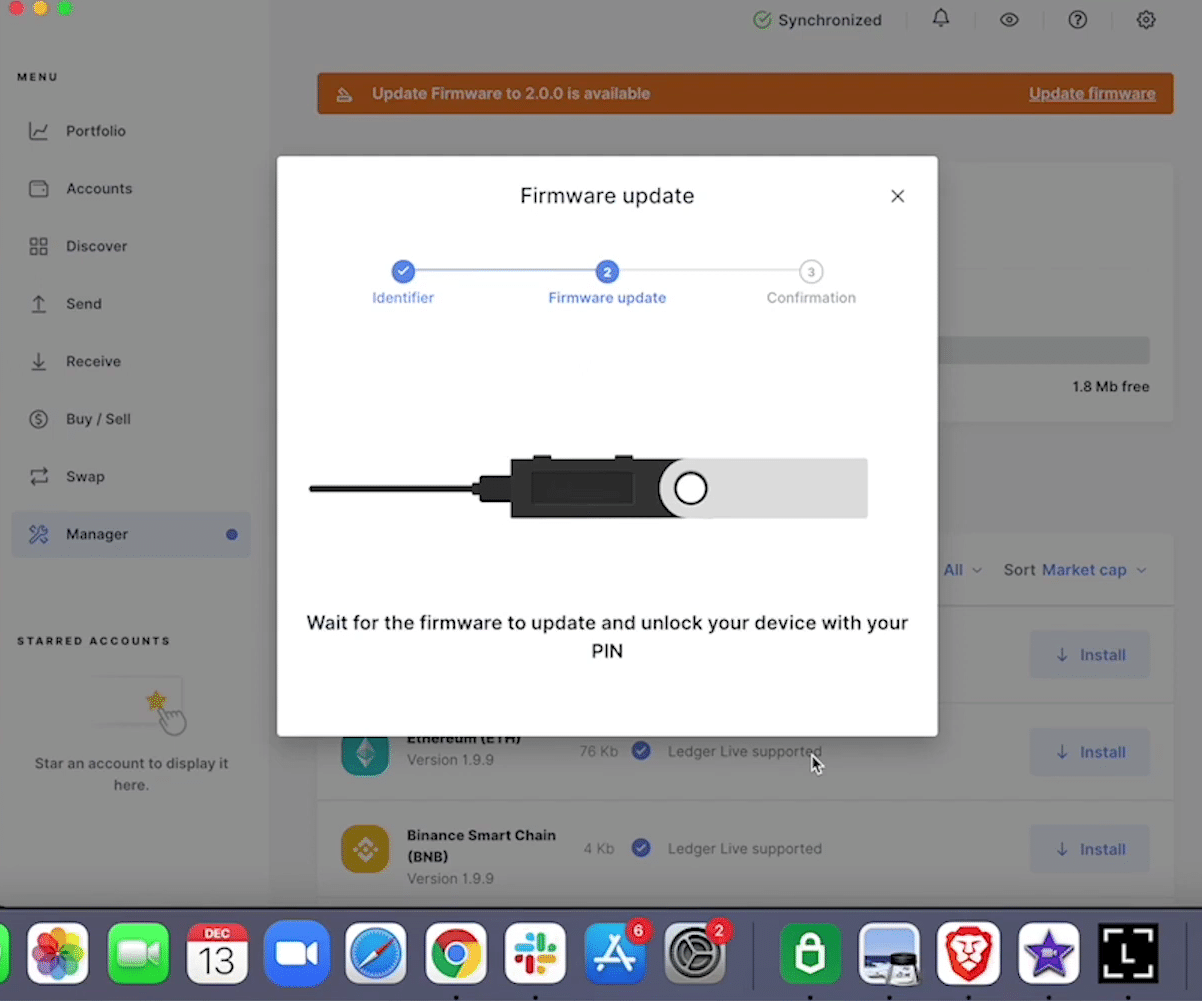Toggle discreet mode eye icon

point(1009,20)
